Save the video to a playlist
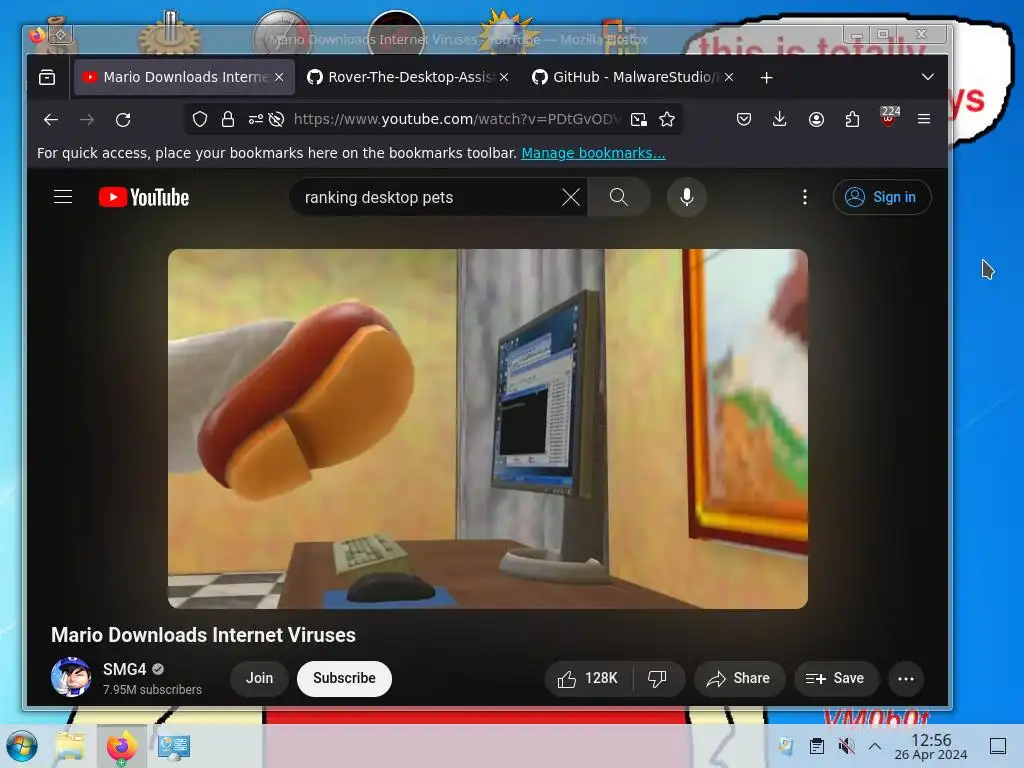The height and width of the screenshot is (768, 1024). pyautogui.click(x=835, y=679)
